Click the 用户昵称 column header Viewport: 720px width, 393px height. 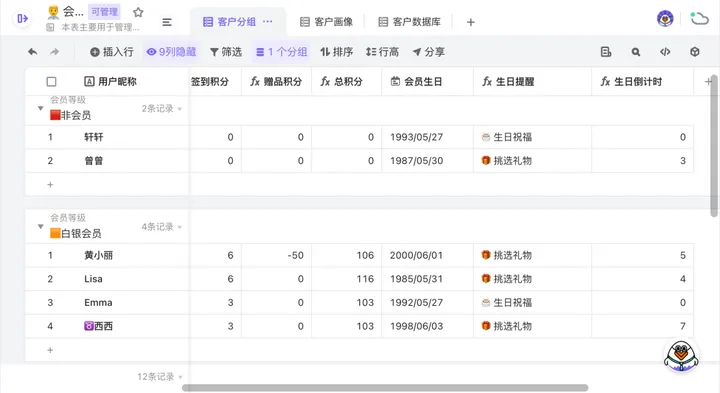(x=111, y=82)
